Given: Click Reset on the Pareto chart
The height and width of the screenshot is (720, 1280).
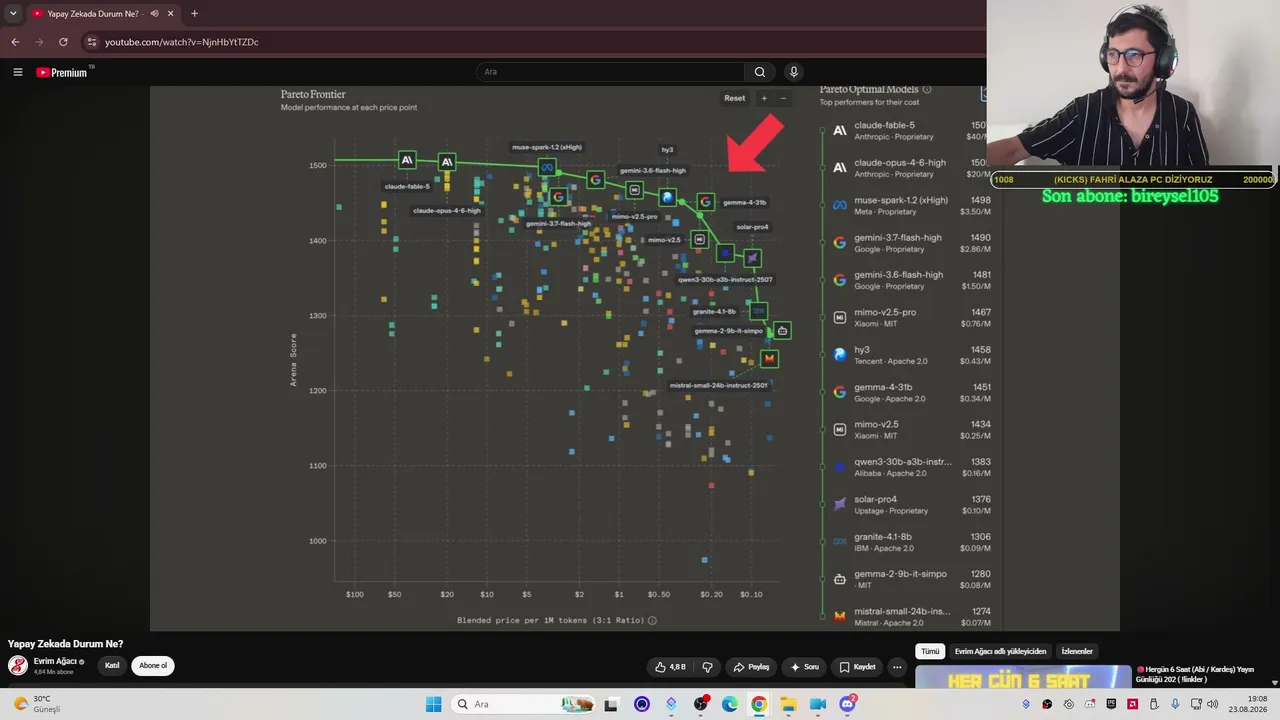Looking at the screenshot, I should 735,98.
